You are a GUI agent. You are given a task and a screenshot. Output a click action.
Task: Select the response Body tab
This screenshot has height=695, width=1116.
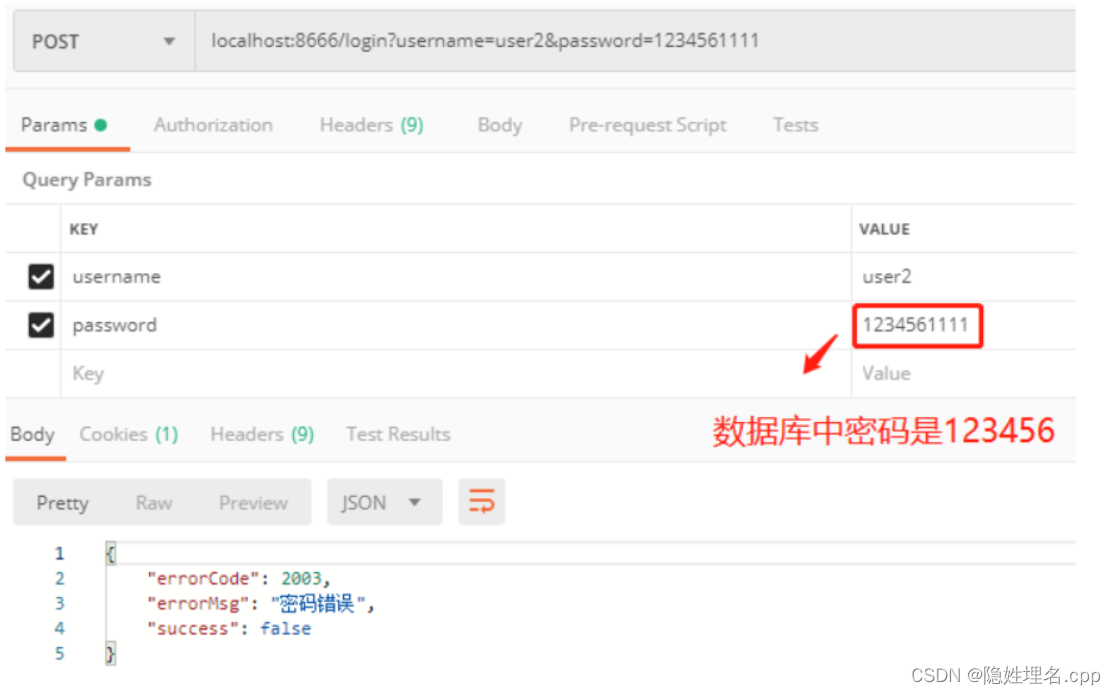point(33,434)
